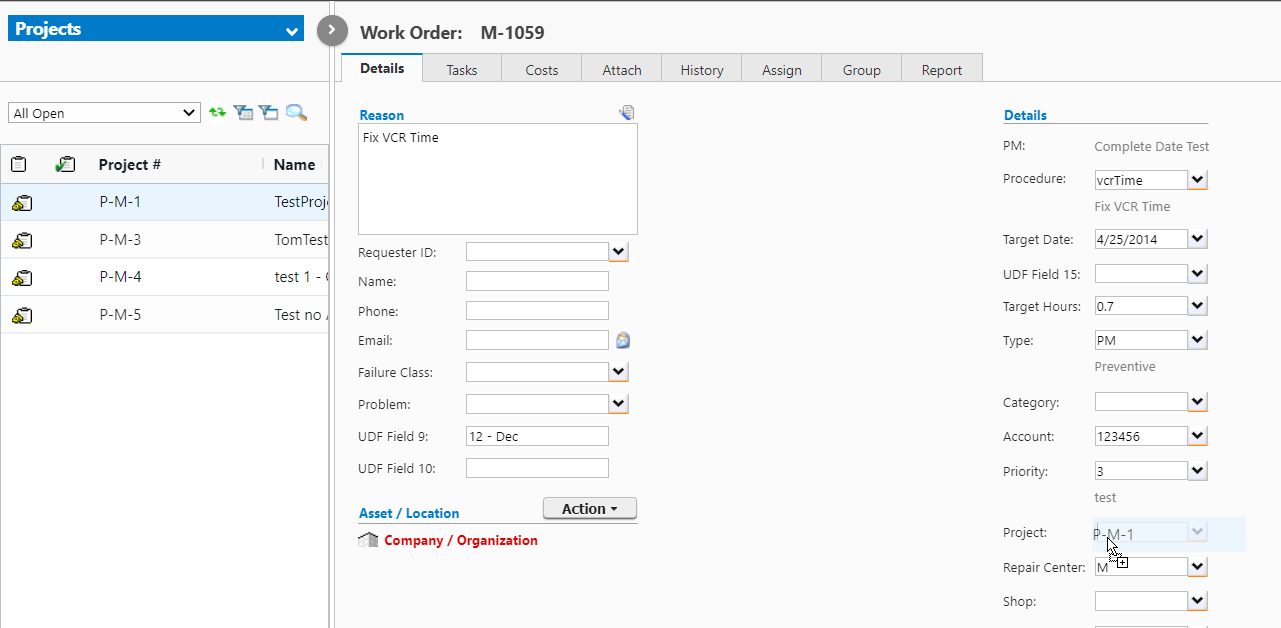Expand the Requester ID dropdown

619,252
